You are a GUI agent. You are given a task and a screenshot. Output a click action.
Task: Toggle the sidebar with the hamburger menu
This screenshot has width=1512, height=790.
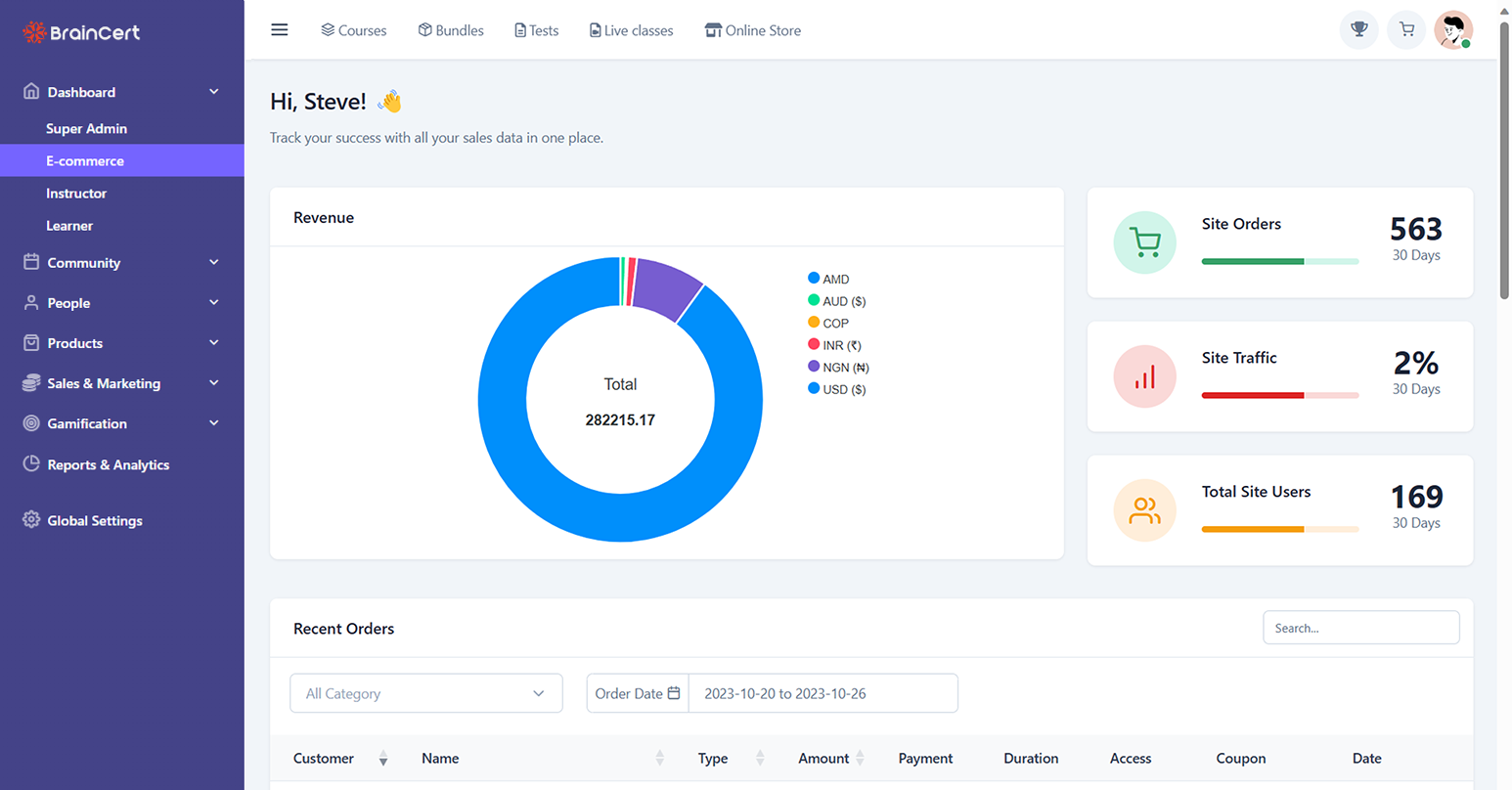pyautogui.click(x=280, y=29)
